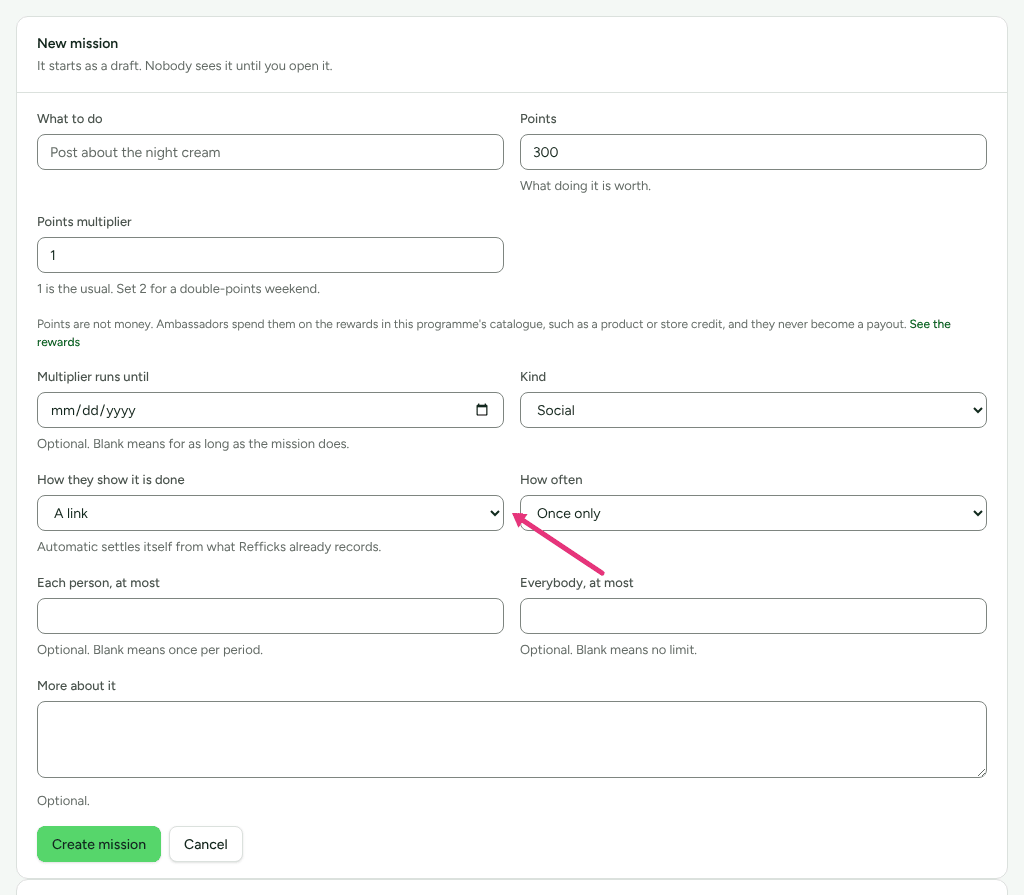Click the Create mission button

[x=99, y=844]
